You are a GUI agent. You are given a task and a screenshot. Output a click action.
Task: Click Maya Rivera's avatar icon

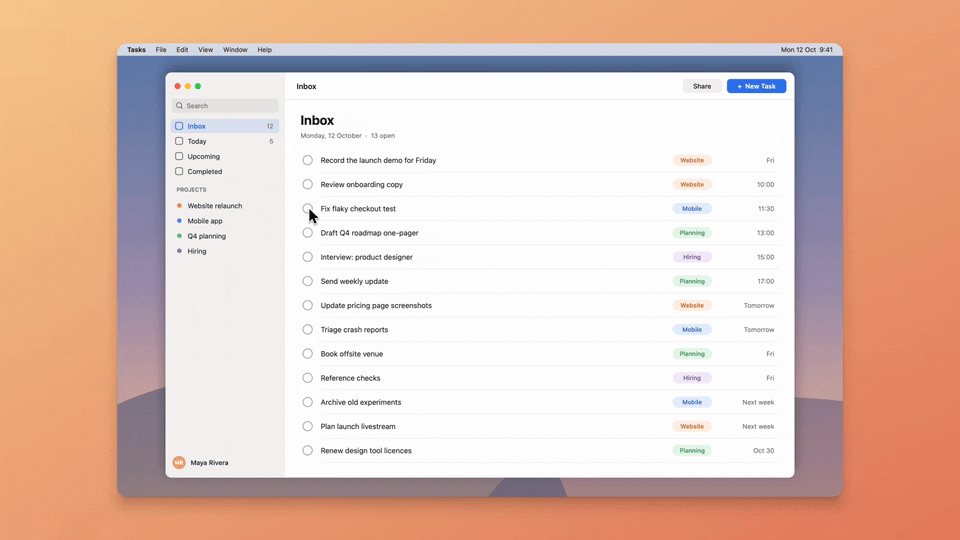[179, 463]
